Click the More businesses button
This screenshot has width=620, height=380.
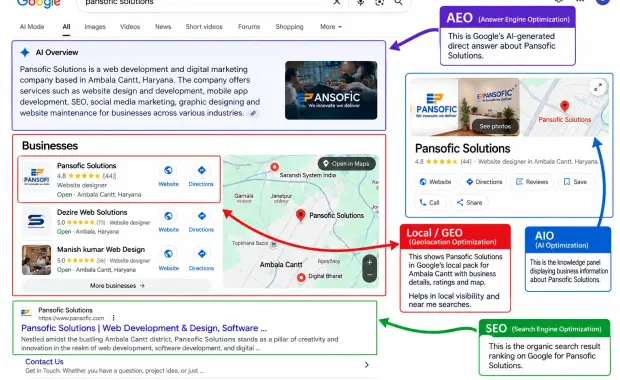[117, 285]
